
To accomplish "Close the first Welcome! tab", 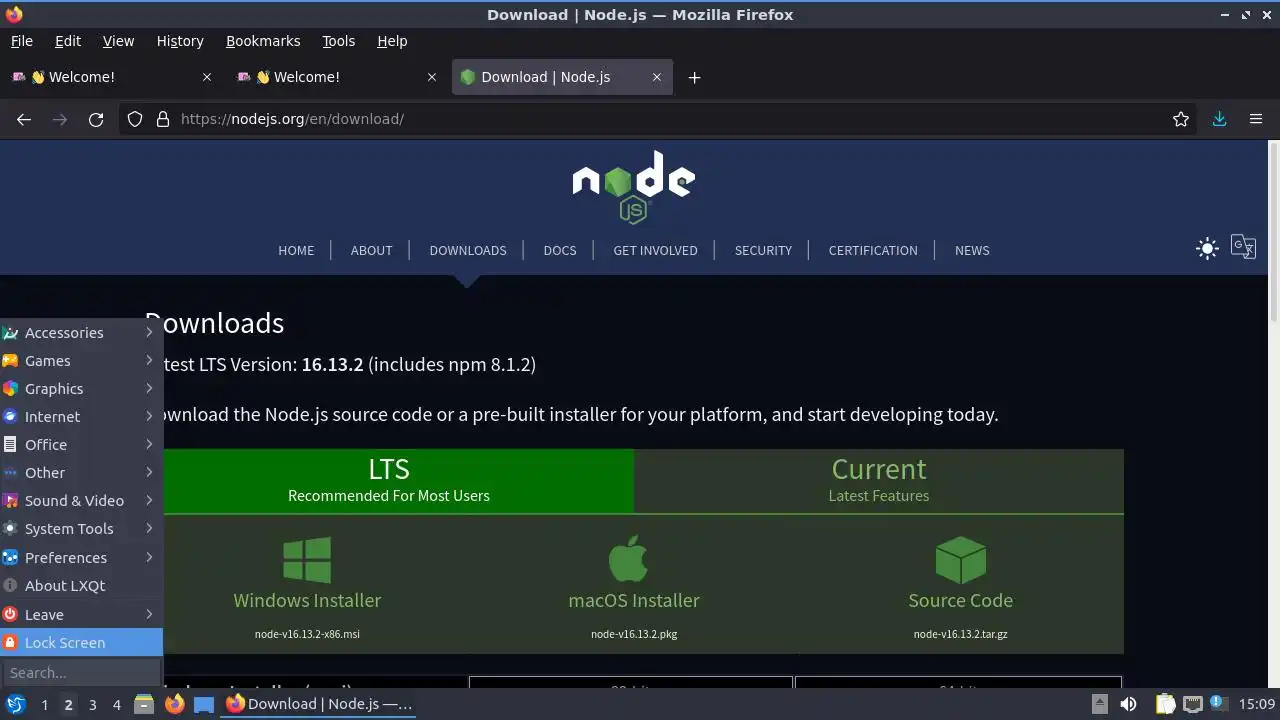I will (x=207, y=77).
